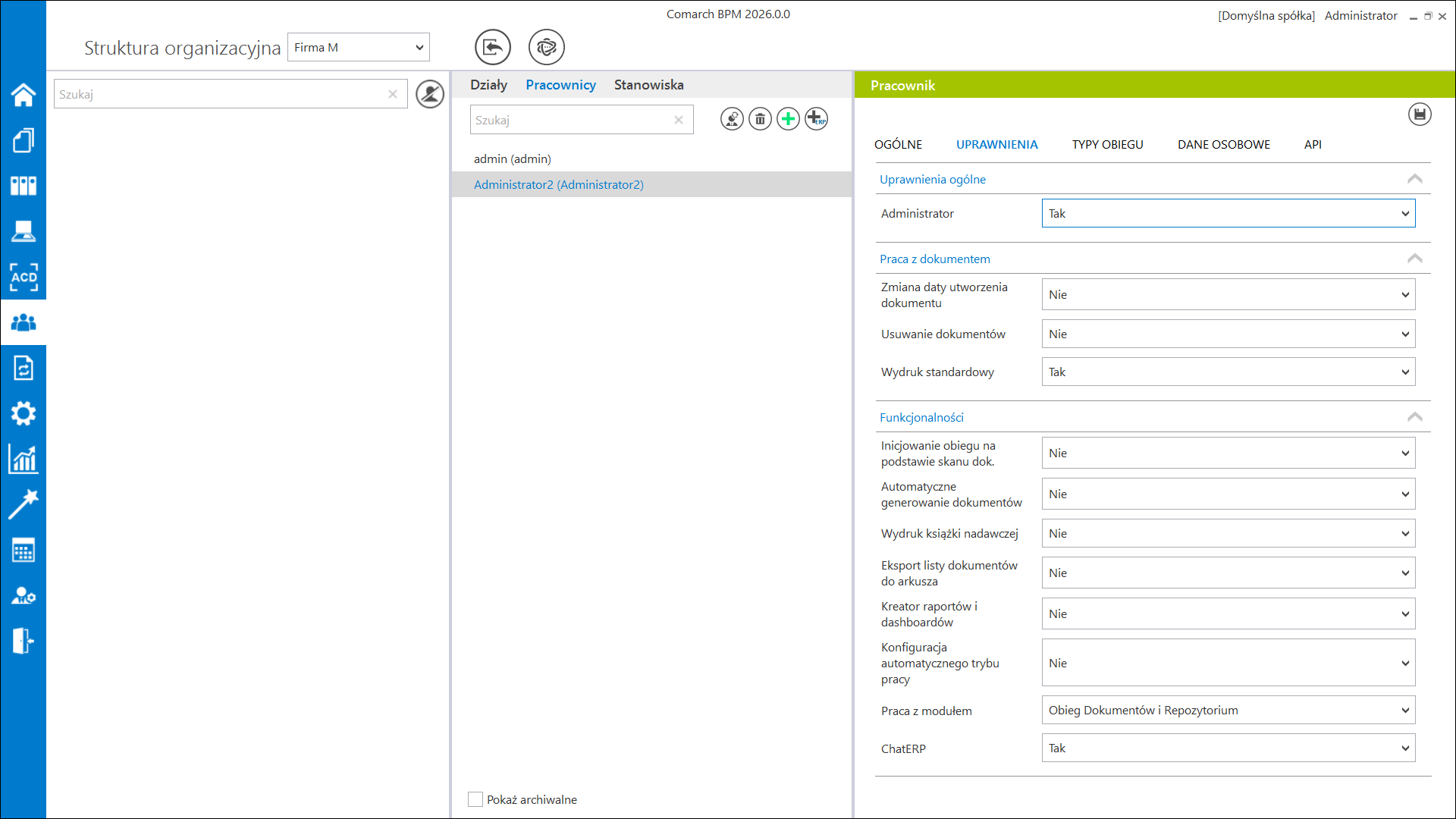
Task: Collapse the Funkcjonalności section
Action: 1414,417
